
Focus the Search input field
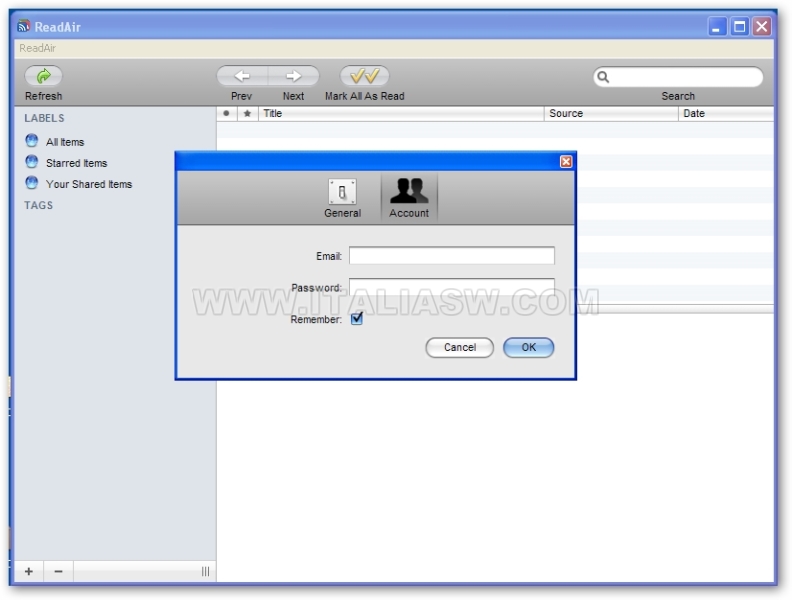tap(678, 77)
